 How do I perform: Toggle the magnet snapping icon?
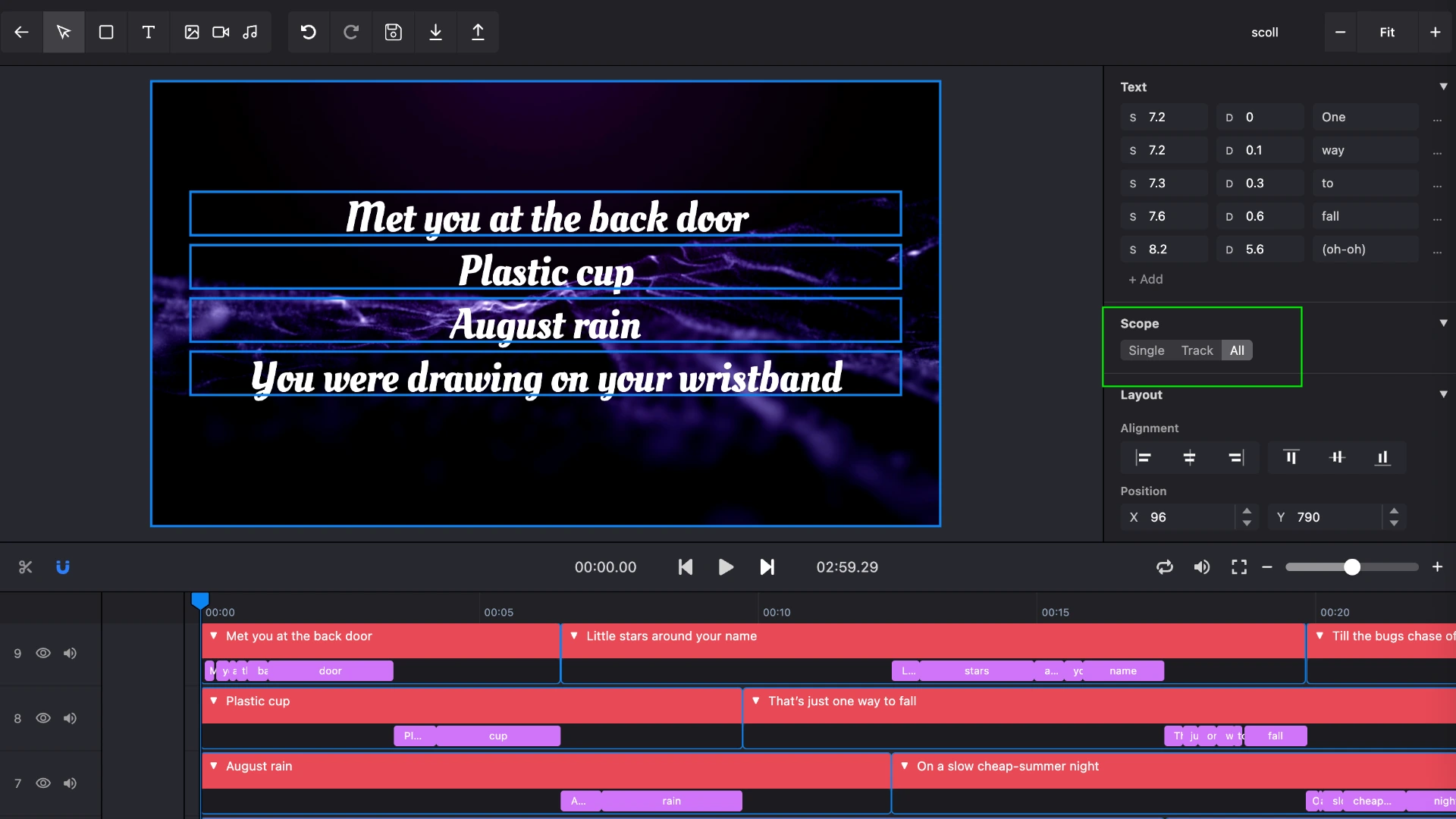[x=63, y=567]
